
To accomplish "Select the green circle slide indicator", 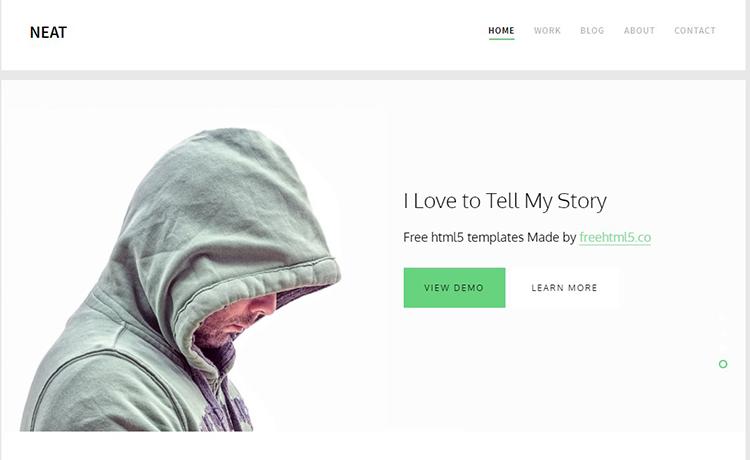I will 723,364.
